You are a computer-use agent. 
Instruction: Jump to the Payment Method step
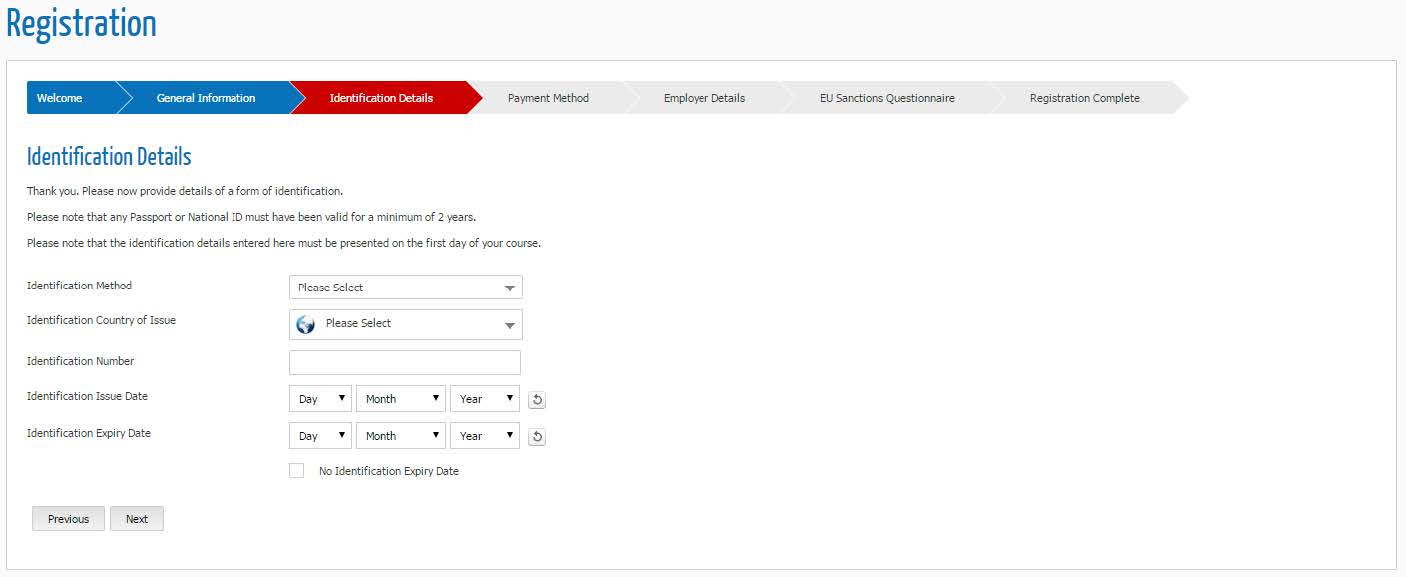(548, 98)
